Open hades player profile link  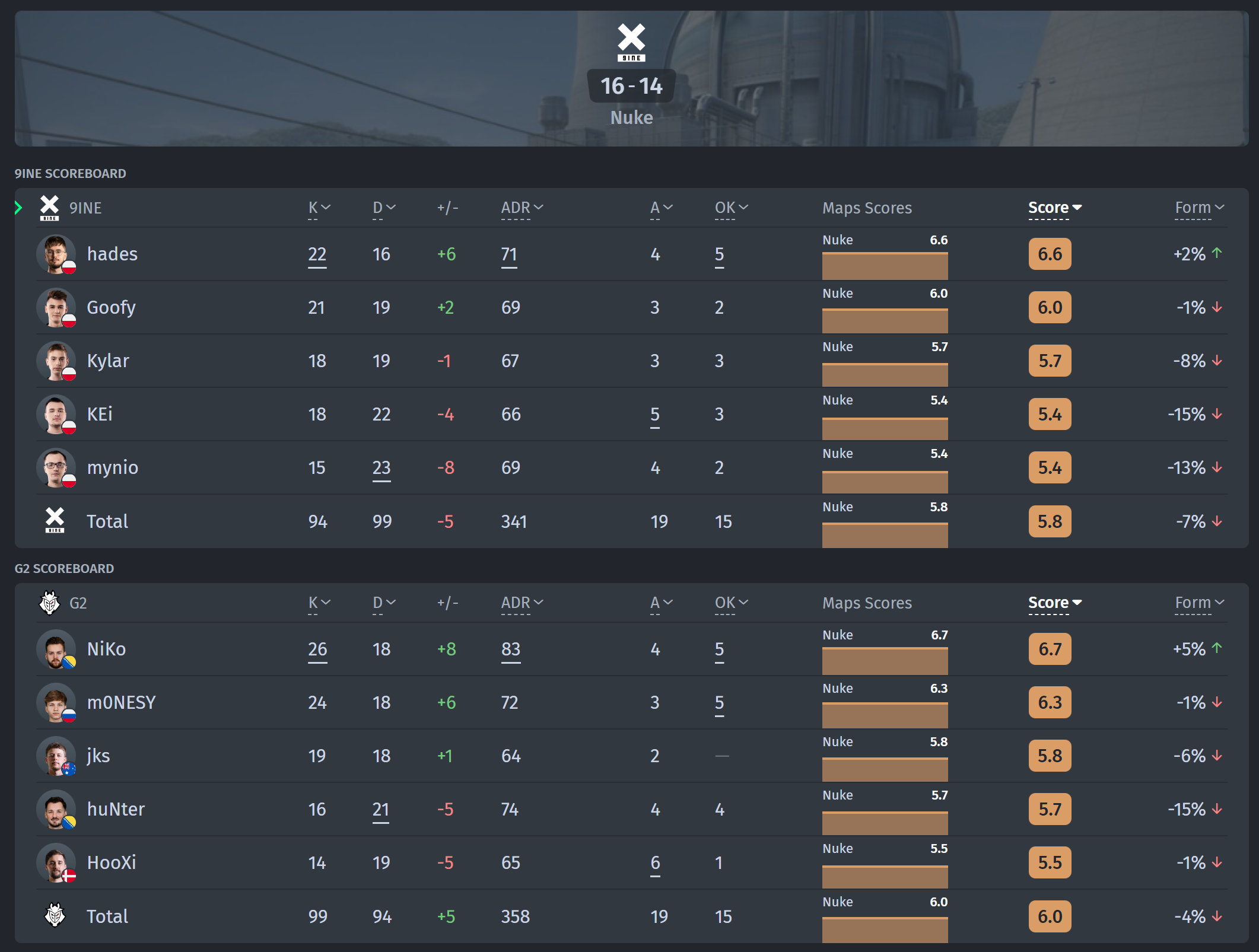tap(112, 254)
